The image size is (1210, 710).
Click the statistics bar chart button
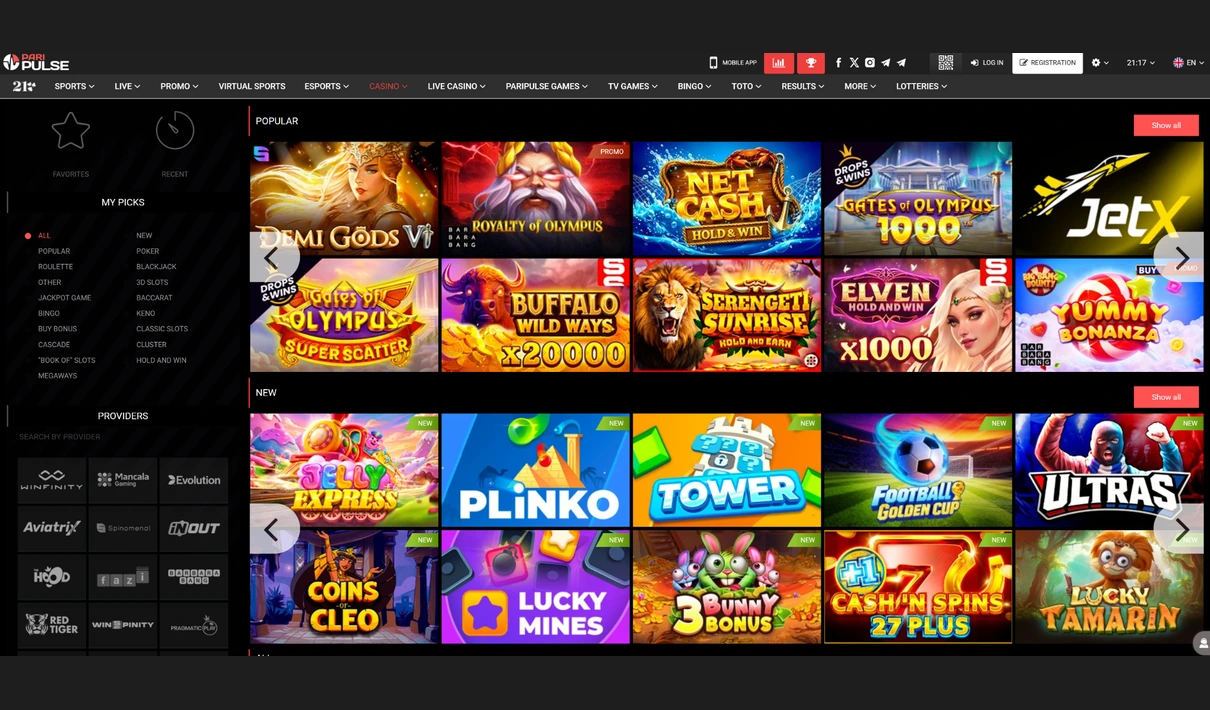point(779,63)
